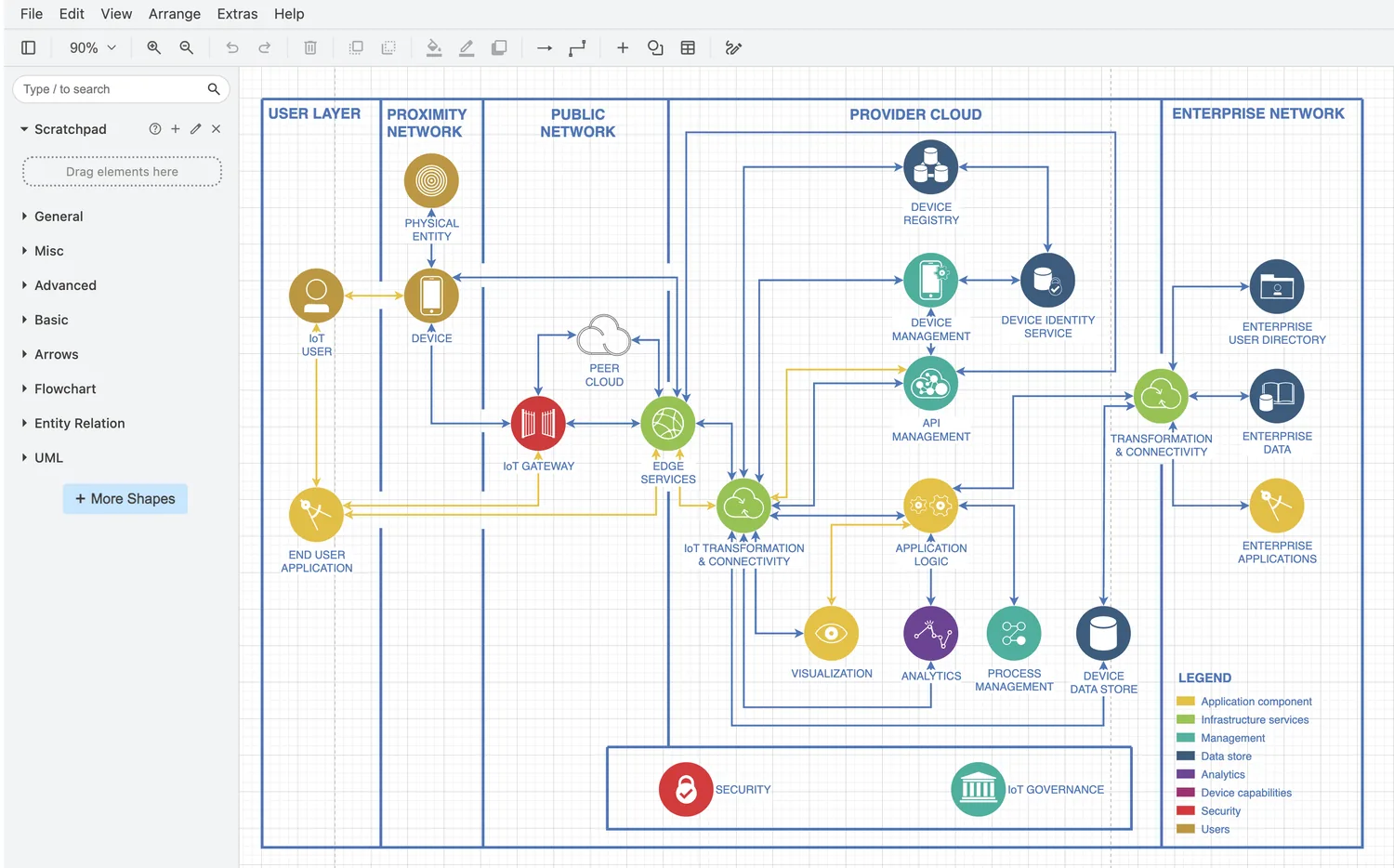Select the freehand drawing icon

(x=733, y=47)
